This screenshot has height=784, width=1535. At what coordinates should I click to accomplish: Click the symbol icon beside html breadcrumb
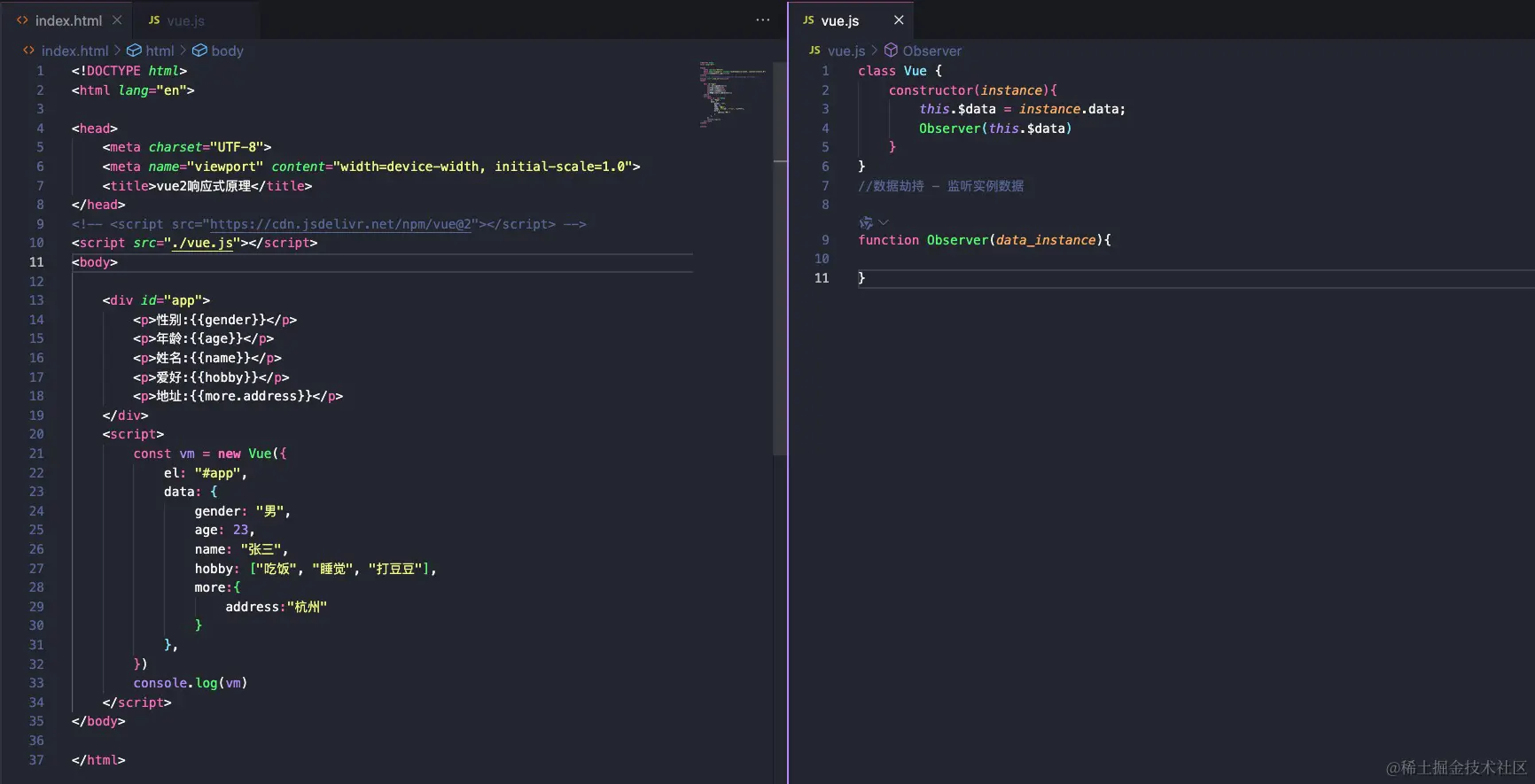point(134,50)
